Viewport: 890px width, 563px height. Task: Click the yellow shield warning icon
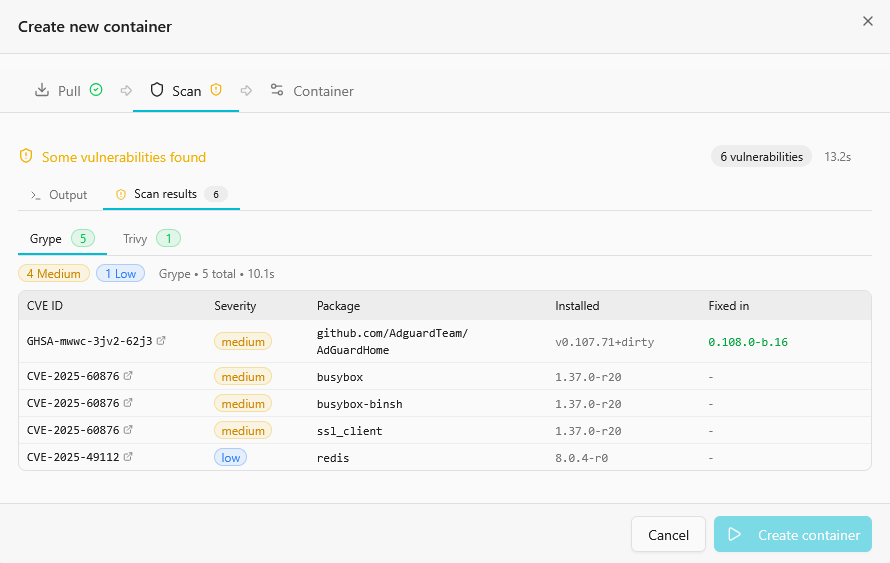pyautogui.click(x=26, y=157)
